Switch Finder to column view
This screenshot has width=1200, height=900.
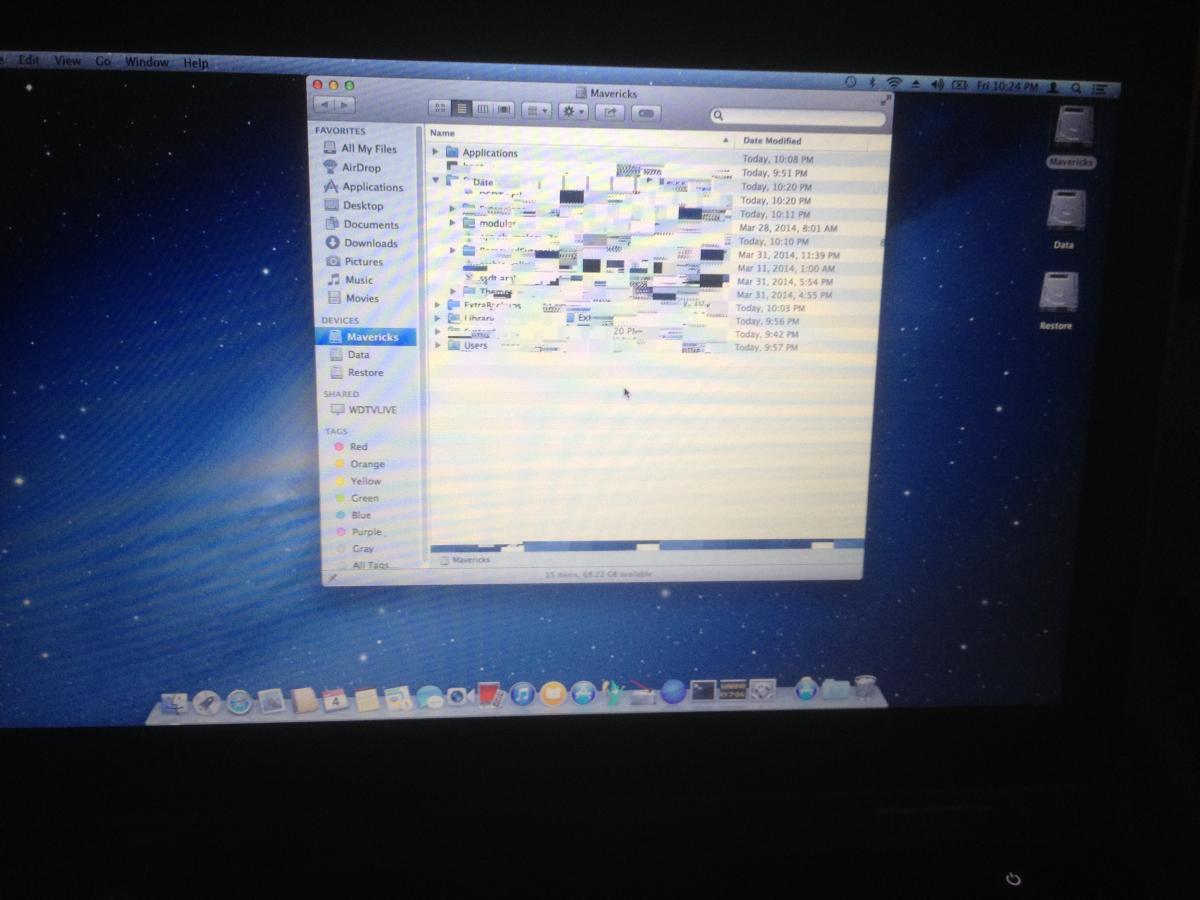(x=483, y=109)
